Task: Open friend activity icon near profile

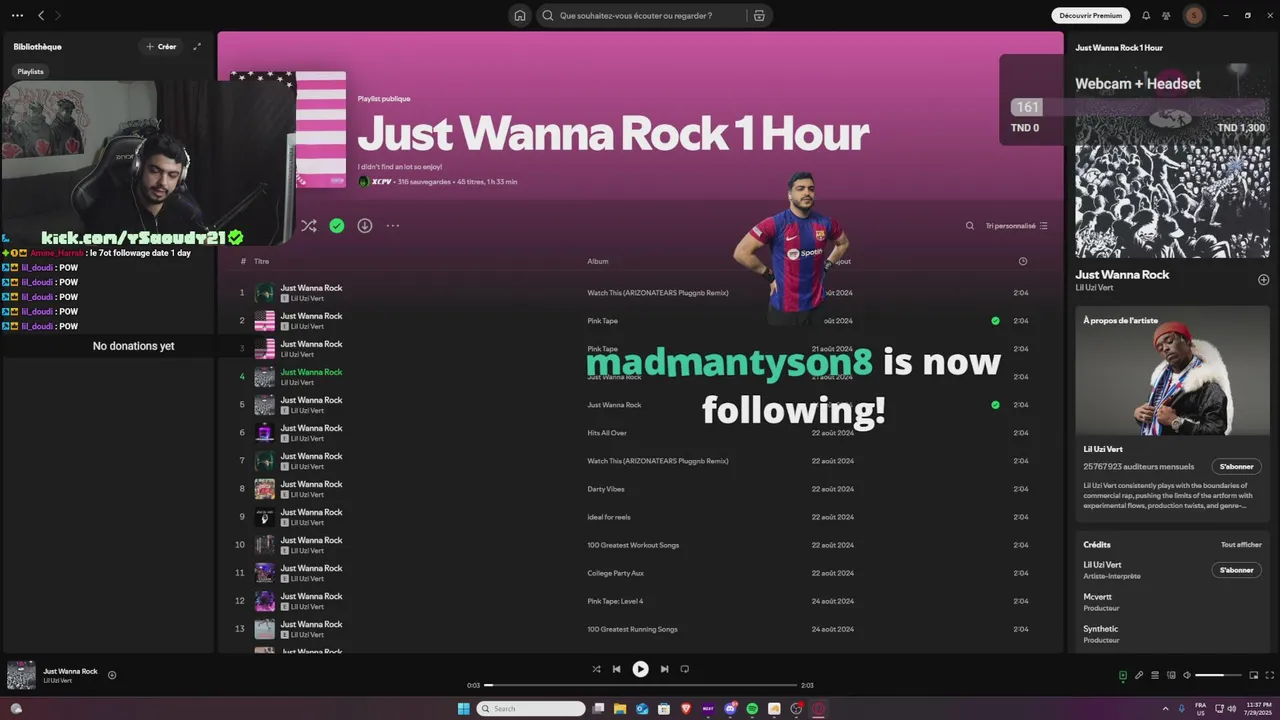Action: (x=1166, y=16)
